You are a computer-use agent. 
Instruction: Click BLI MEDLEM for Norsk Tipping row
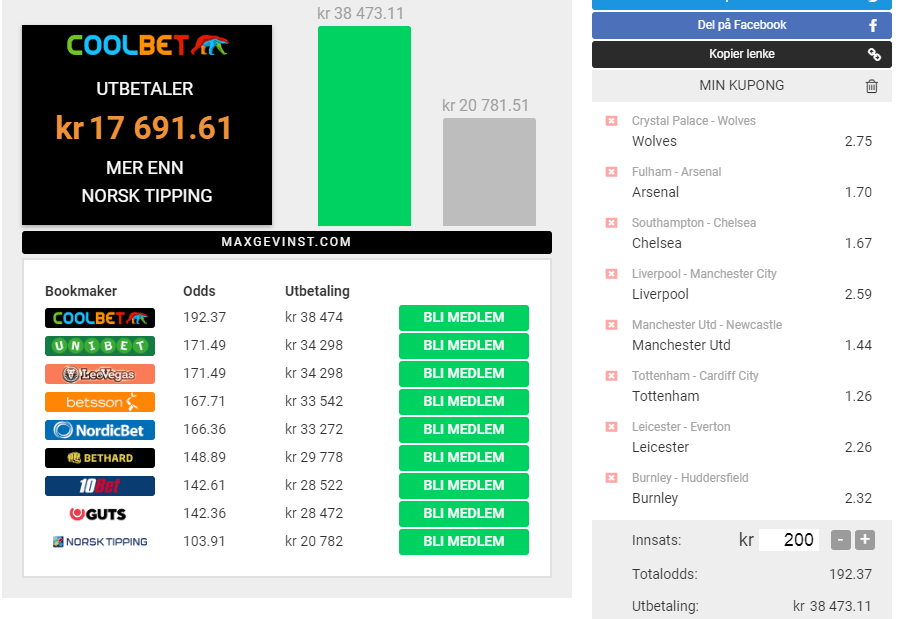(464, 541)
